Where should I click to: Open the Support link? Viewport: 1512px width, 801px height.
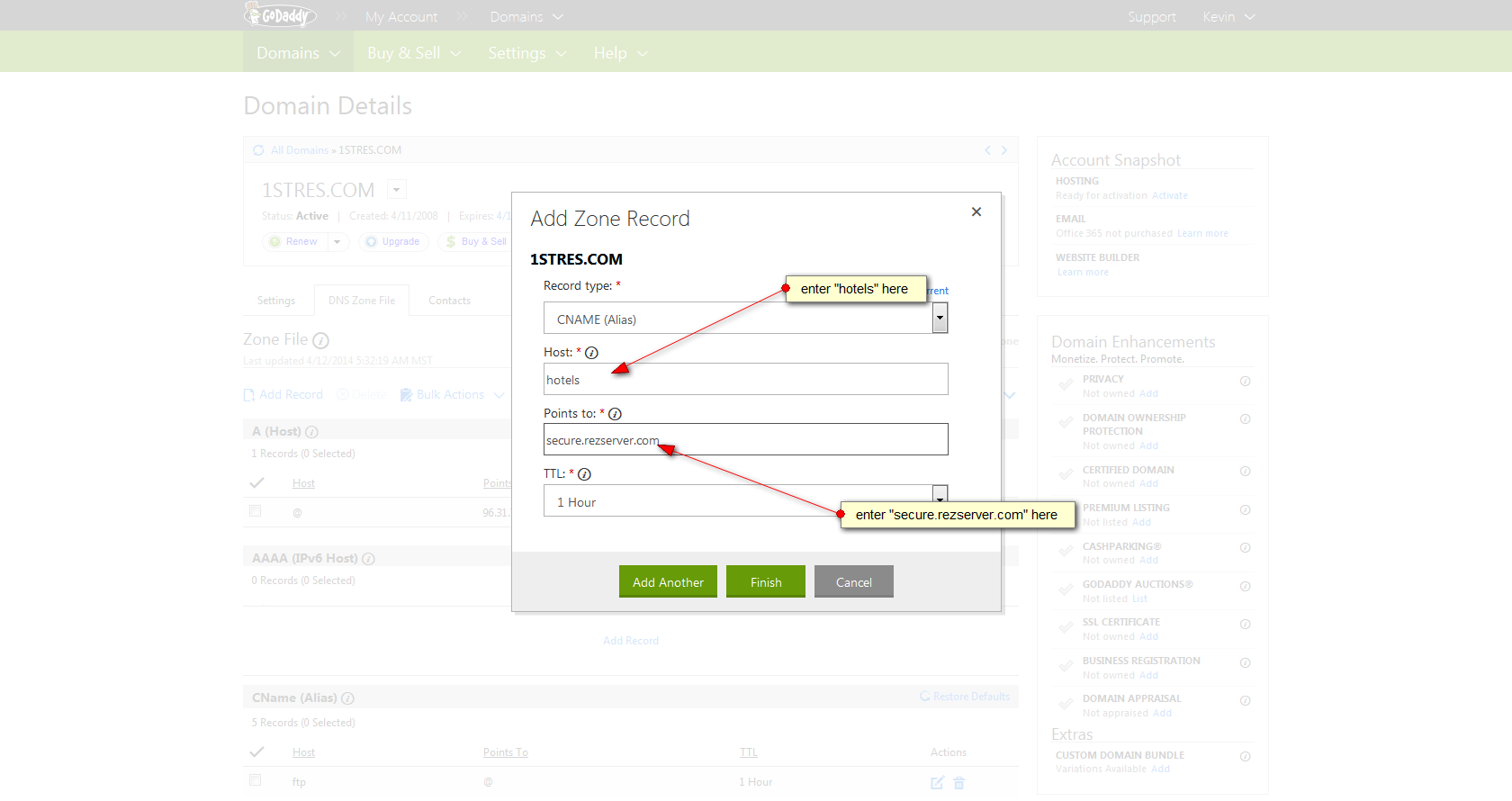click(1152, 17)
